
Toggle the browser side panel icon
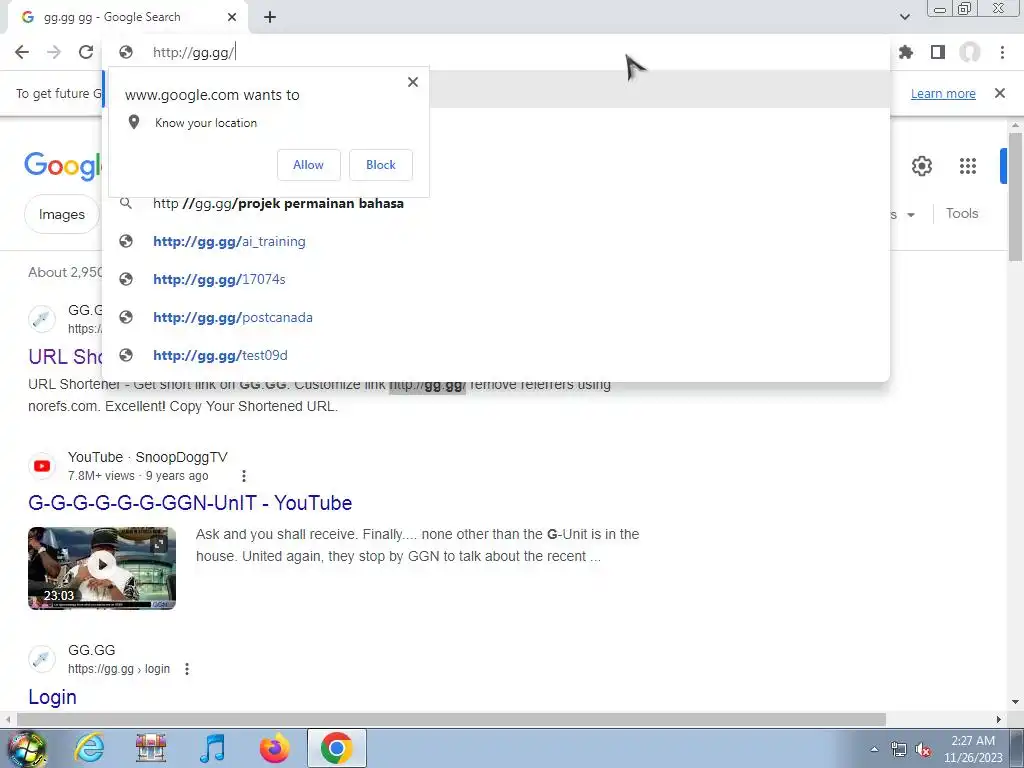[x=938, y=52]
